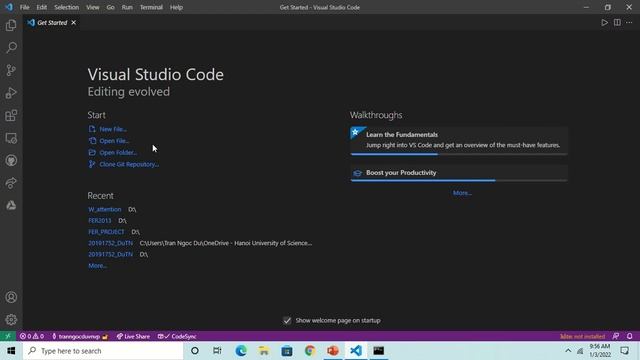Open recent 20191752_DuTN in OneDrive path
Image resolution: width=640 pixels, height=360 pixels.
point(111,243)
